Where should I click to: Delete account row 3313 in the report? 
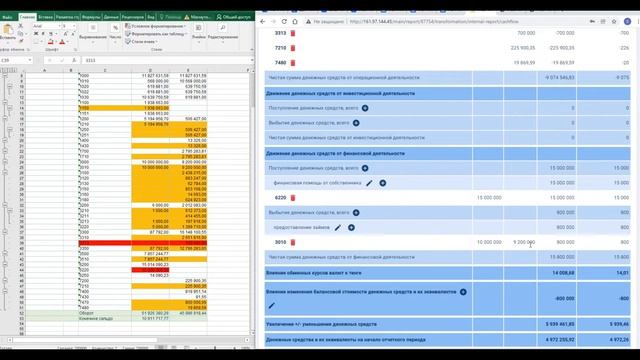pos(293,33)
